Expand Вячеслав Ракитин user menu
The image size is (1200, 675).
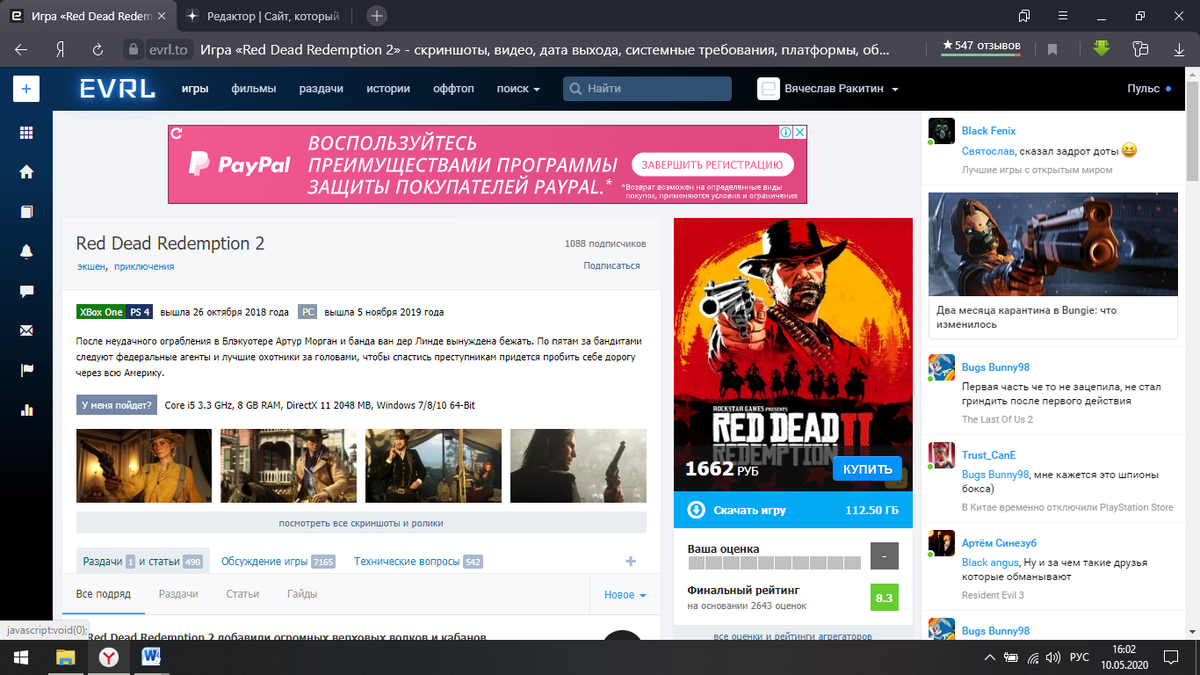click(x=842, y=89)
